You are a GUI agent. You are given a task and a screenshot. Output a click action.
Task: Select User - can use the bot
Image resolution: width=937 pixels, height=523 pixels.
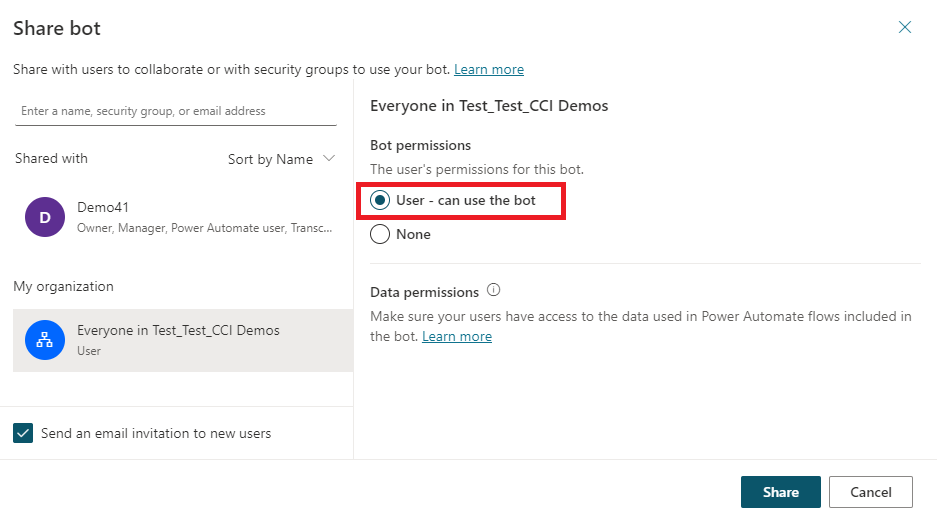point(379,200)
